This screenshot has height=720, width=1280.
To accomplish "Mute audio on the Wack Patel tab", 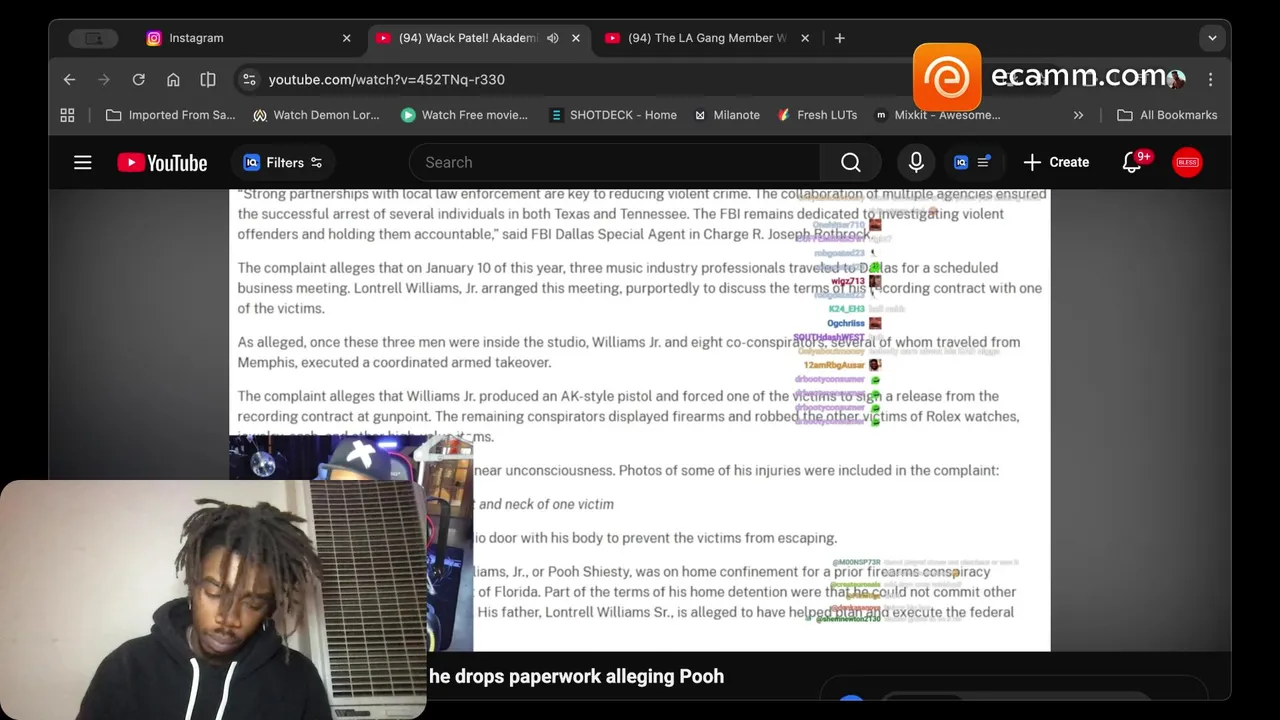I will (553, 38).
